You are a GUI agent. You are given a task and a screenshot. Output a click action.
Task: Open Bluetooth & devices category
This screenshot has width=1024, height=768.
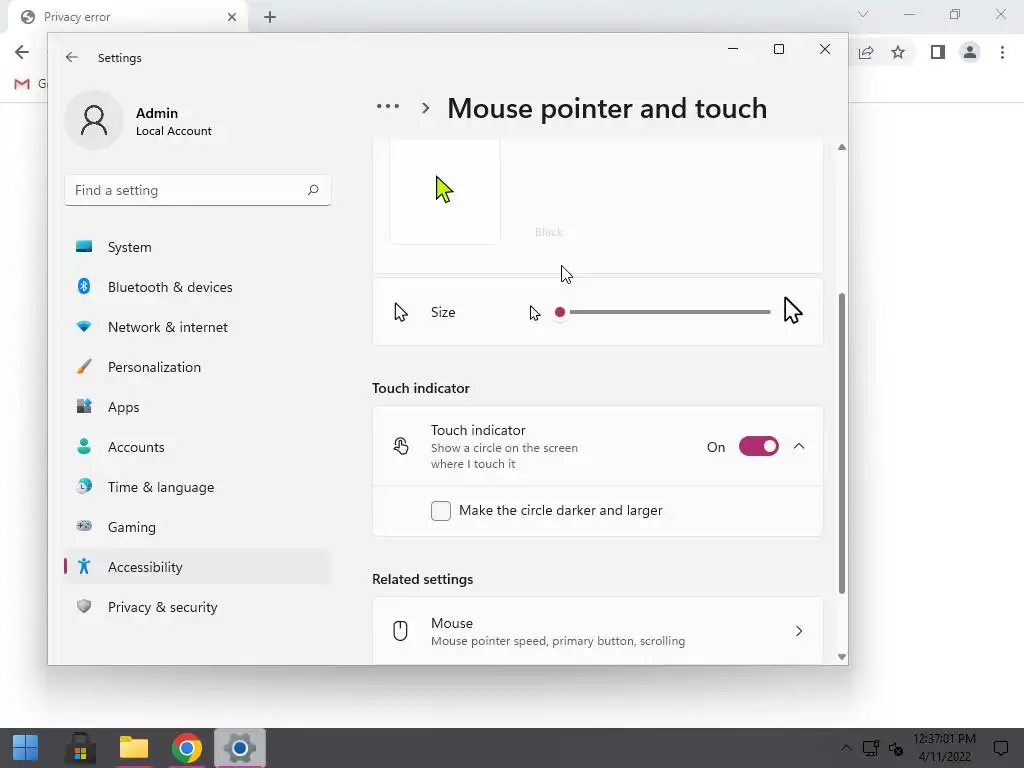tap(197, 287)
